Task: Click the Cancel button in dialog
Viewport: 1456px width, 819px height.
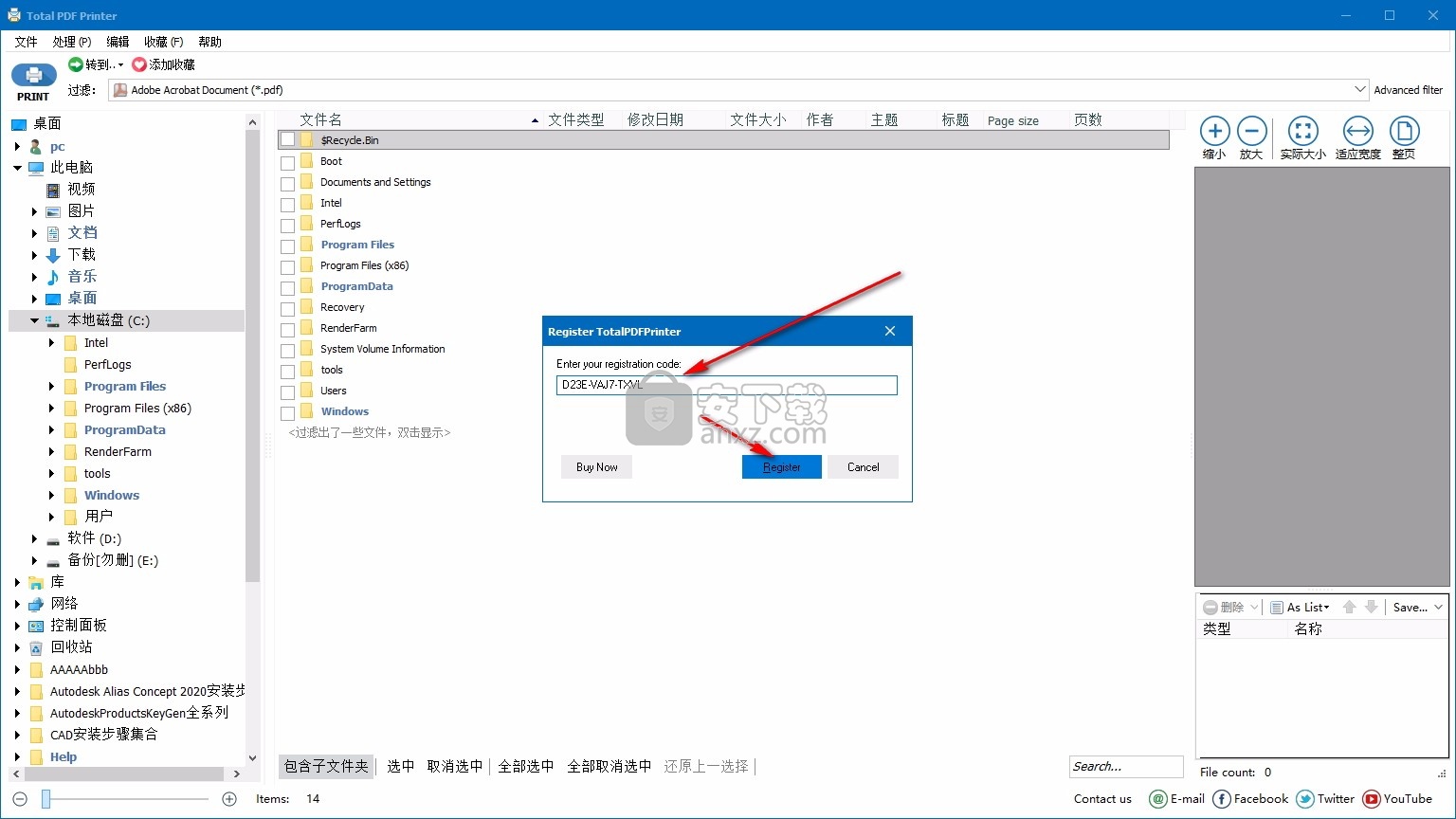Action: click(863, 467)
